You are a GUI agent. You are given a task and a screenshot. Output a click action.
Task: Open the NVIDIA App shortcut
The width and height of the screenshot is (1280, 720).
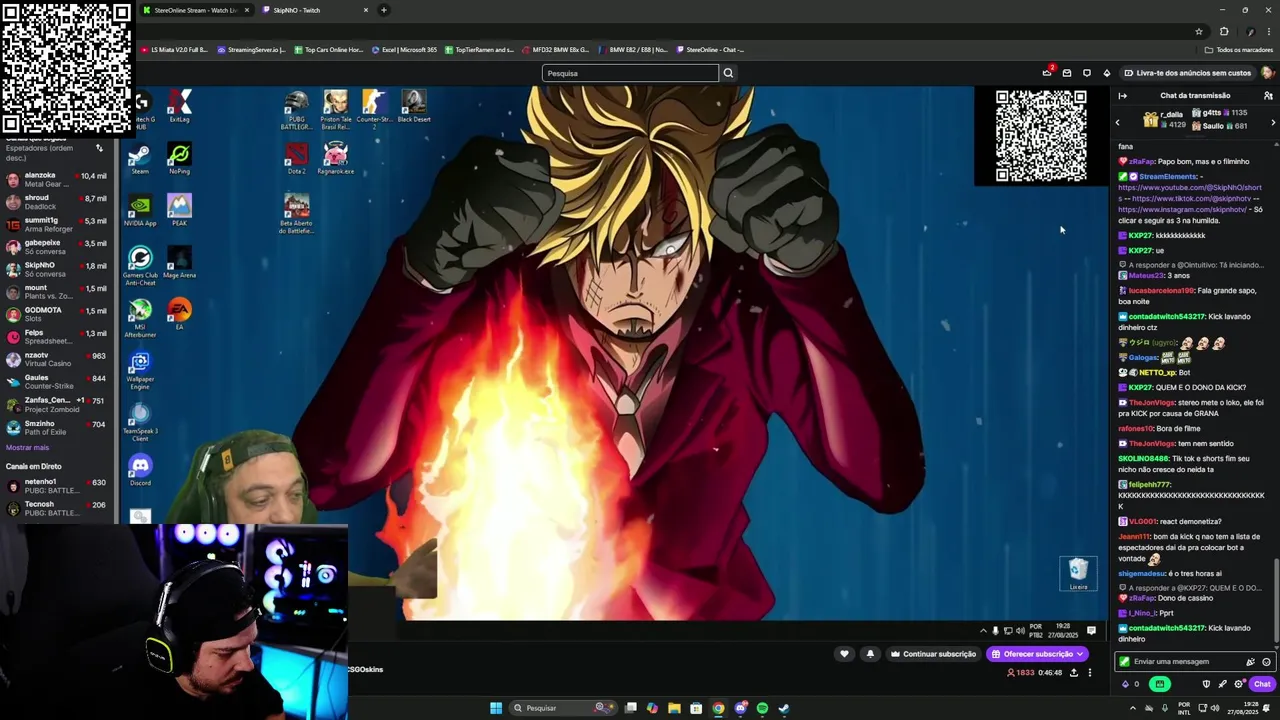[140, 211]
